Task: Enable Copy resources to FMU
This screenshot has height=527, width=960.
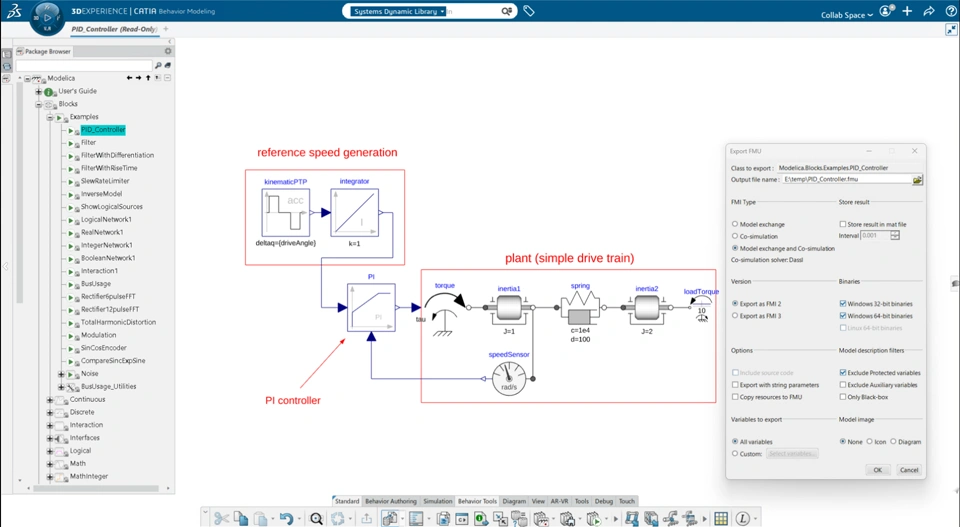Action: [x=735, y=397]
